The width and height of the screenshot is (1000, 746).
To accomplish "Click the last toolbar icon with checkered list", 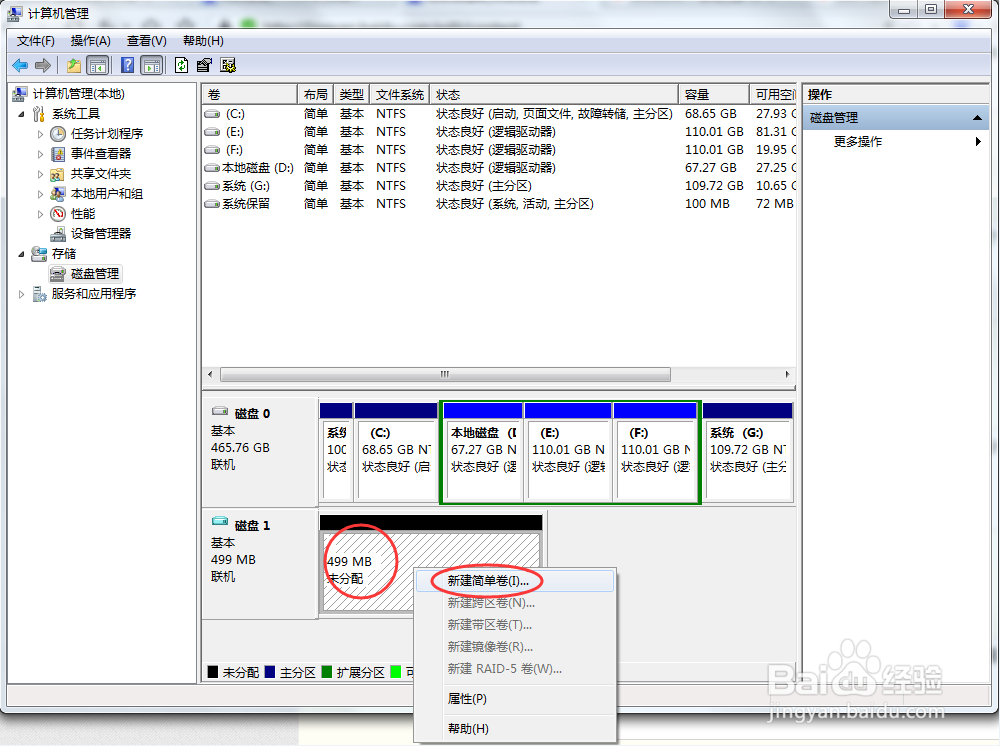I will coord(228,65).
